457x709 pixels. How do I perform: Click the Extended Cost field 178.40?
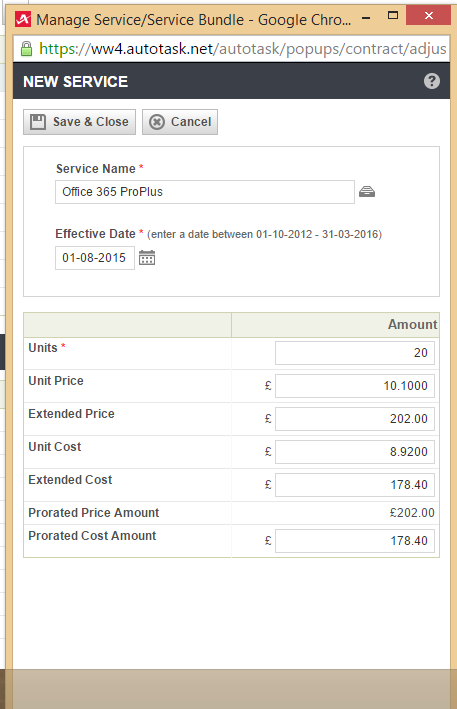[x=355, y=485]
